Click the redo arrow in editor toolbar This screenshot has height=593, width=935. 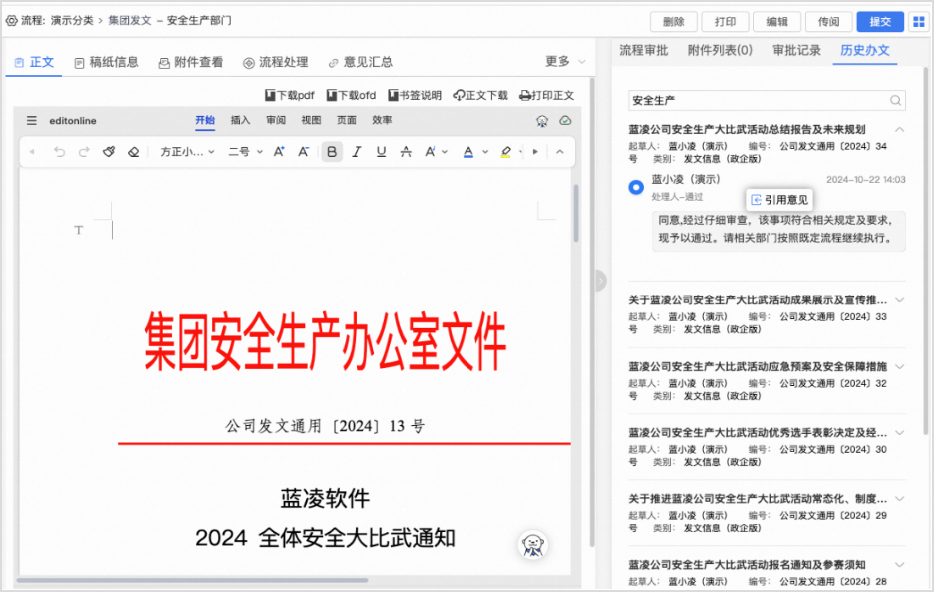[x=84, y=152]
